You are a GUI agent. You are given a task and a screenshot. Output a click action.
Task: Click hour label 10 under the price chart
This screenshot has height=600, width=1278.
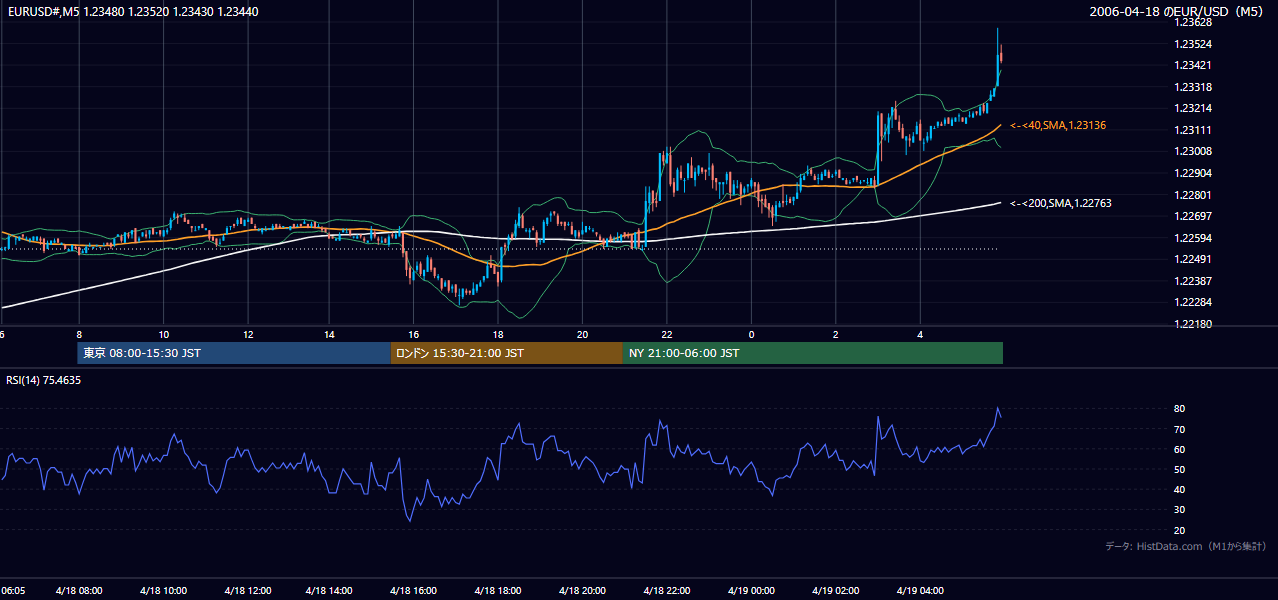tap(163, 334)
